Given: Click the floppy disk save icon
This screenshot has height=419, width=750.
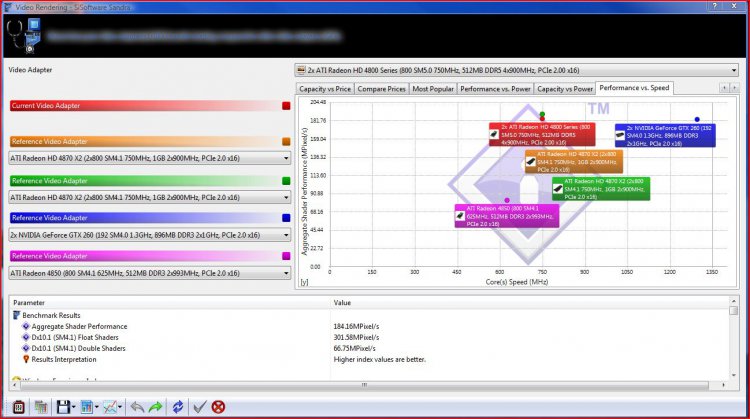Looking at the screenshot, I should tap(63, 407).
